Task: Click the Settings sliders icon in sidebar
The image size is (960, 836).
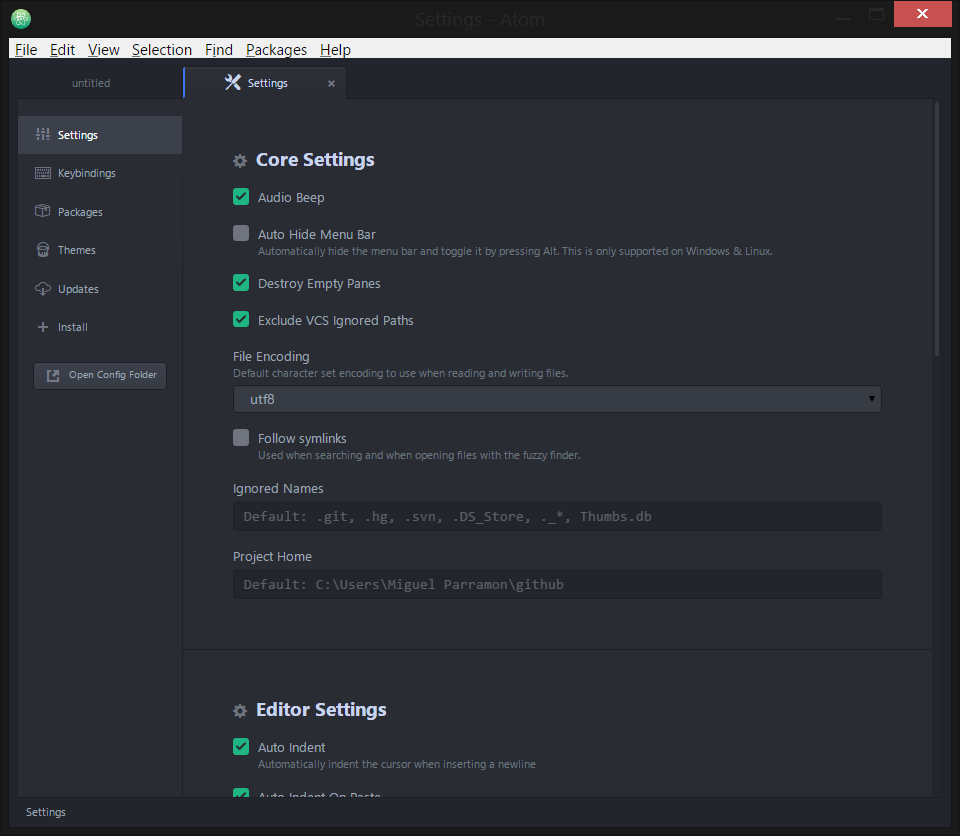Action: (x=43, y=134)
